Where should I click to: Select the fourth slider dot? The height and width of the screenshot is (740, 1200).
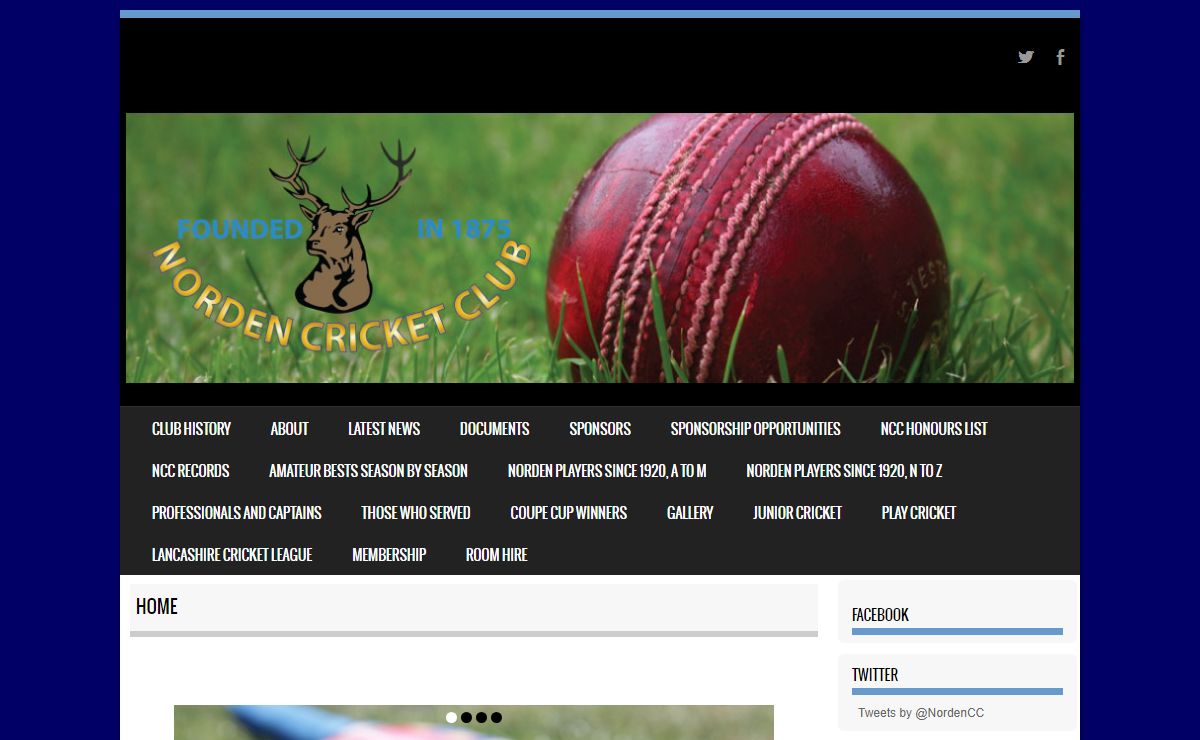point(496,717)
